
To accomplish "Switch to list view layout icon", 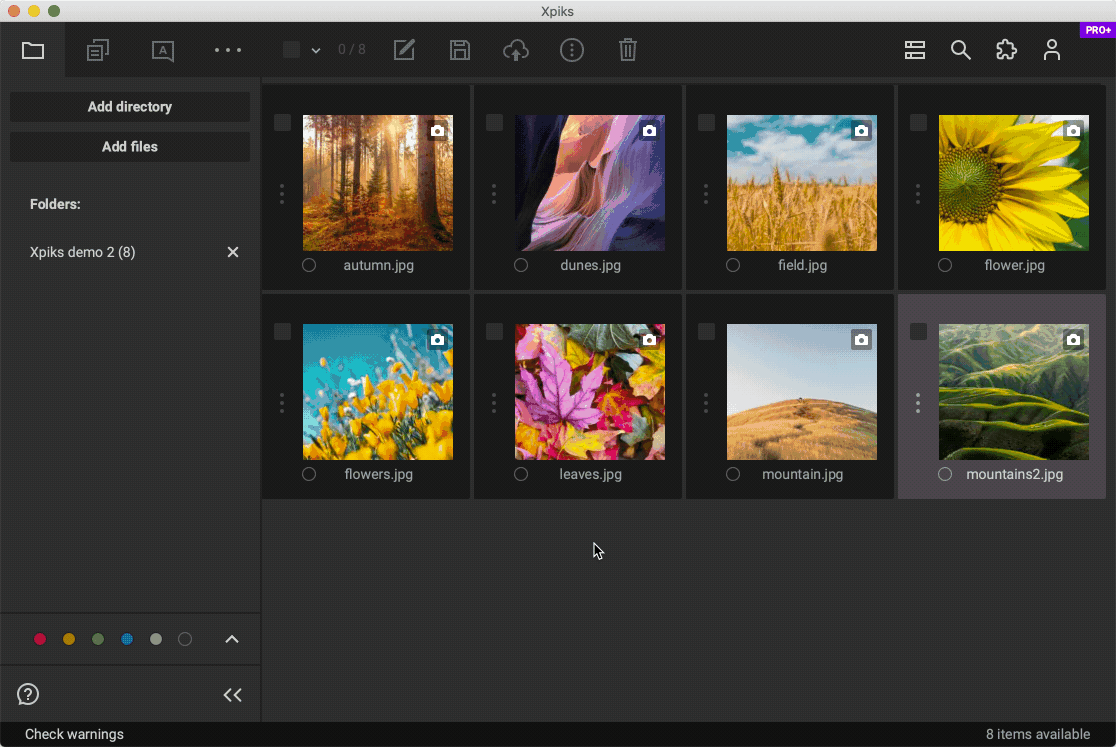I will (915, 50).
